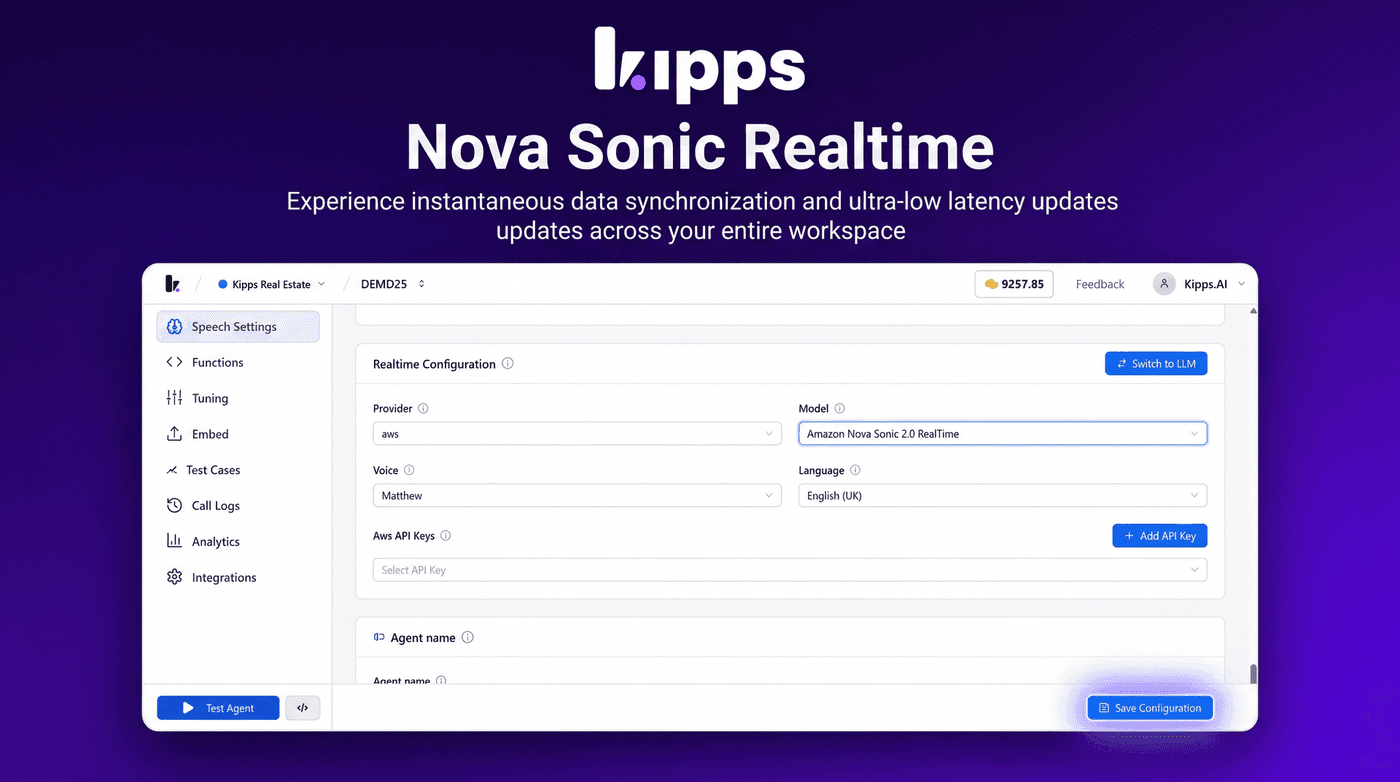Viewport: 1400px width, 782px height.
Task: Click the scrollbar up arrow
Action: click(1253, 311)
